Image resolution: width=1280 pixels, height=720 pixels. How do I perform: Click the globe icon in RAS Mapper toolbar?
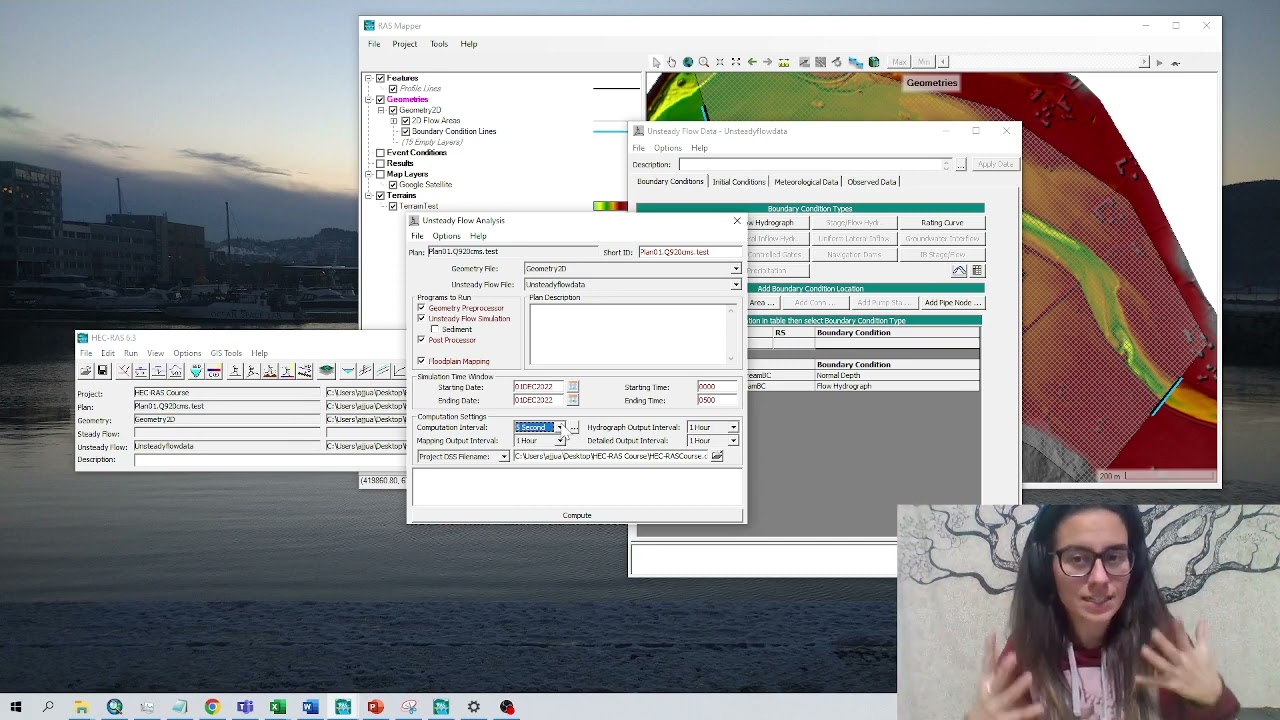click(x=688, y=62)
